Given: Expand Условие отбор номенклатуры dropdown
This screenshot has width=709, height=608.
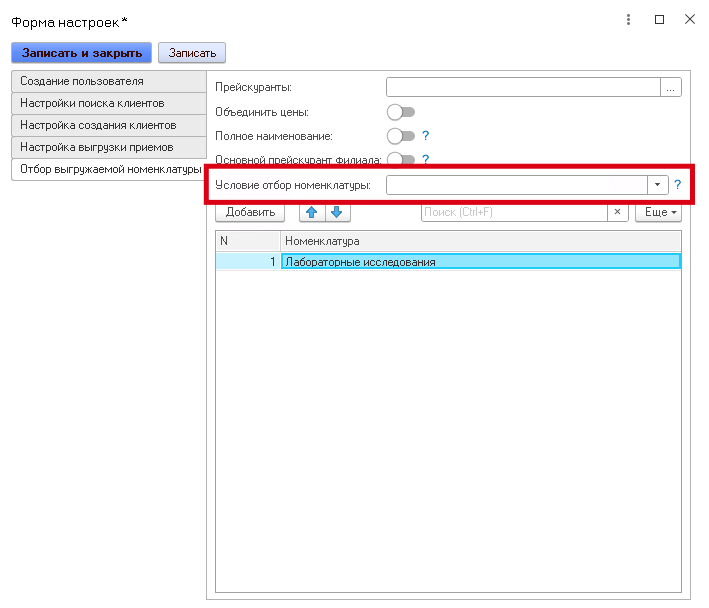Looking at the screenshot, I should pyautogui.click(x=657, y=185).
